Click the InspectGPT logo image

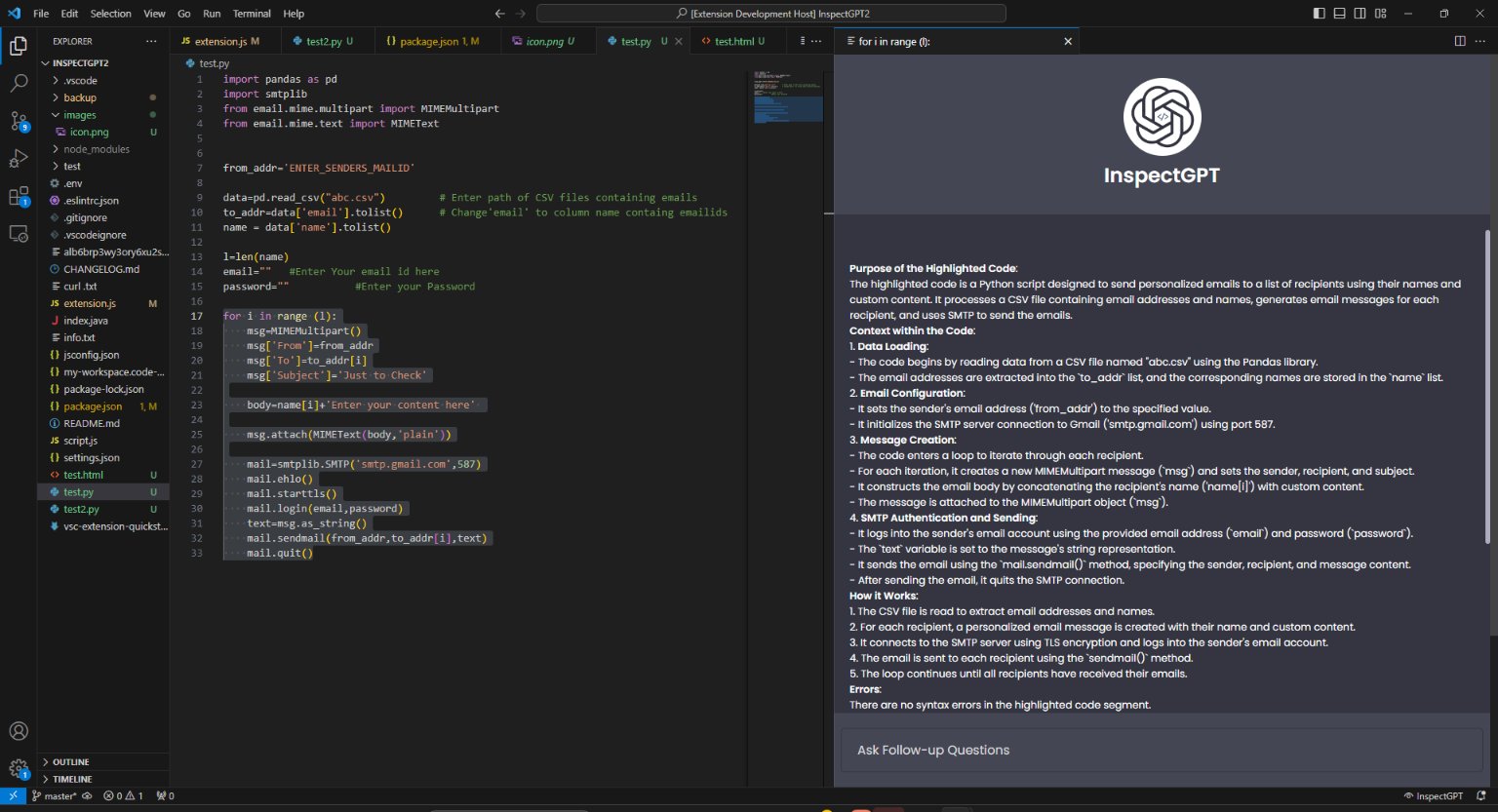(x=1162, y=116)
